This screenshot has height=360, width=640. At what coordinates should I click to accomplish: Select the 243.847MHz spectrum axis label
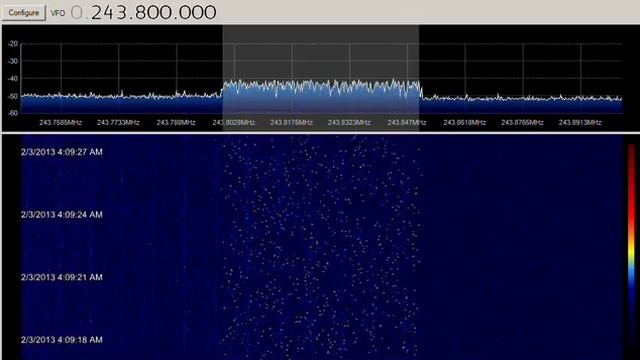(x=407, y=122)
